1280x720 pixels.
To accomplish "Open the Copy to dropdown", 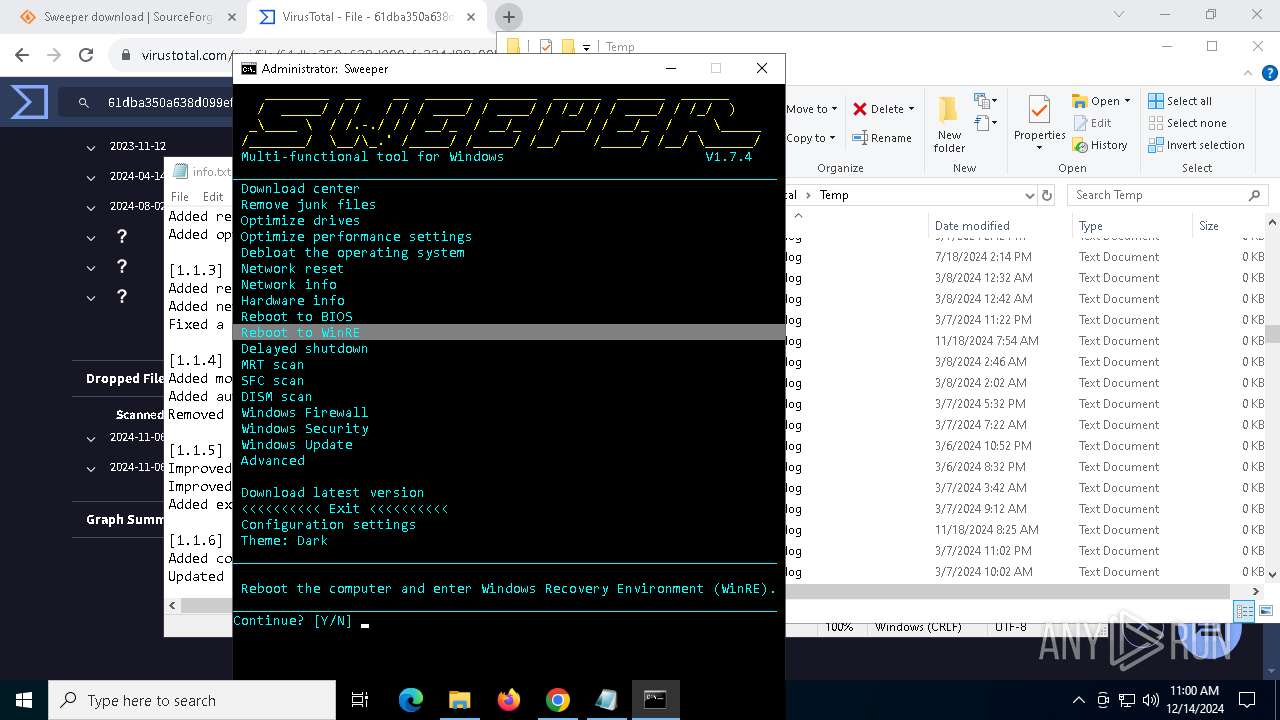I will coord(811,138).
